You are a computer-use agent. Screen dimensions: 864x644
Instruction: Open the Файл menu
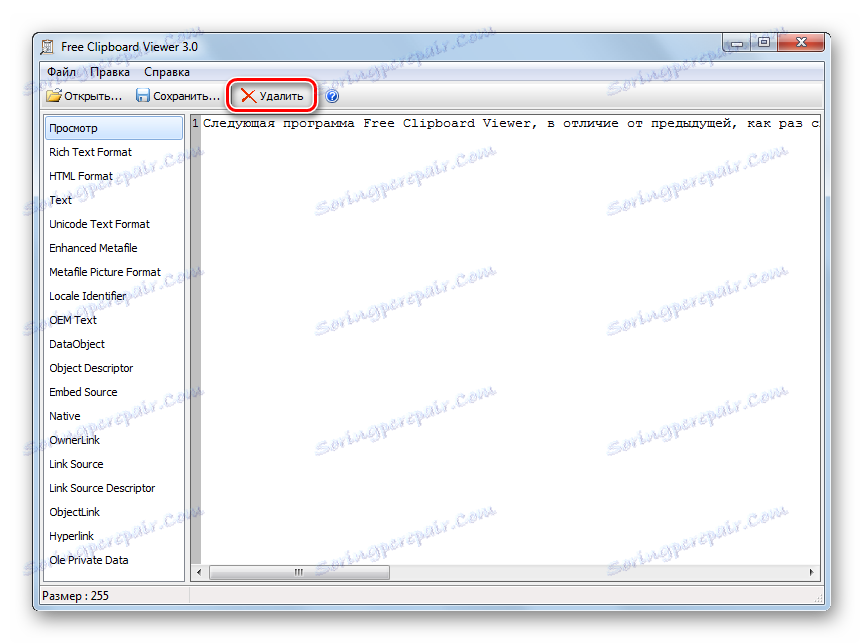tap(62, 71)
